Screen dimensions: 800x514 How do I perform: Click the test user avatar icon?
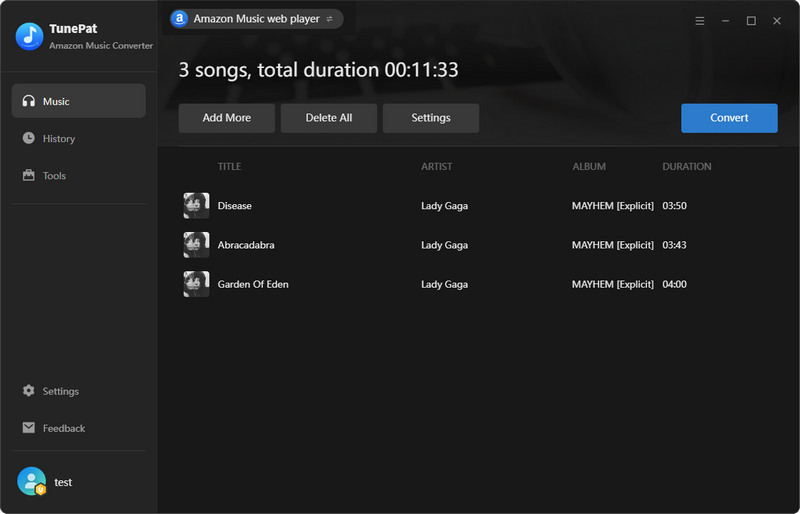(x=32, y=481)
